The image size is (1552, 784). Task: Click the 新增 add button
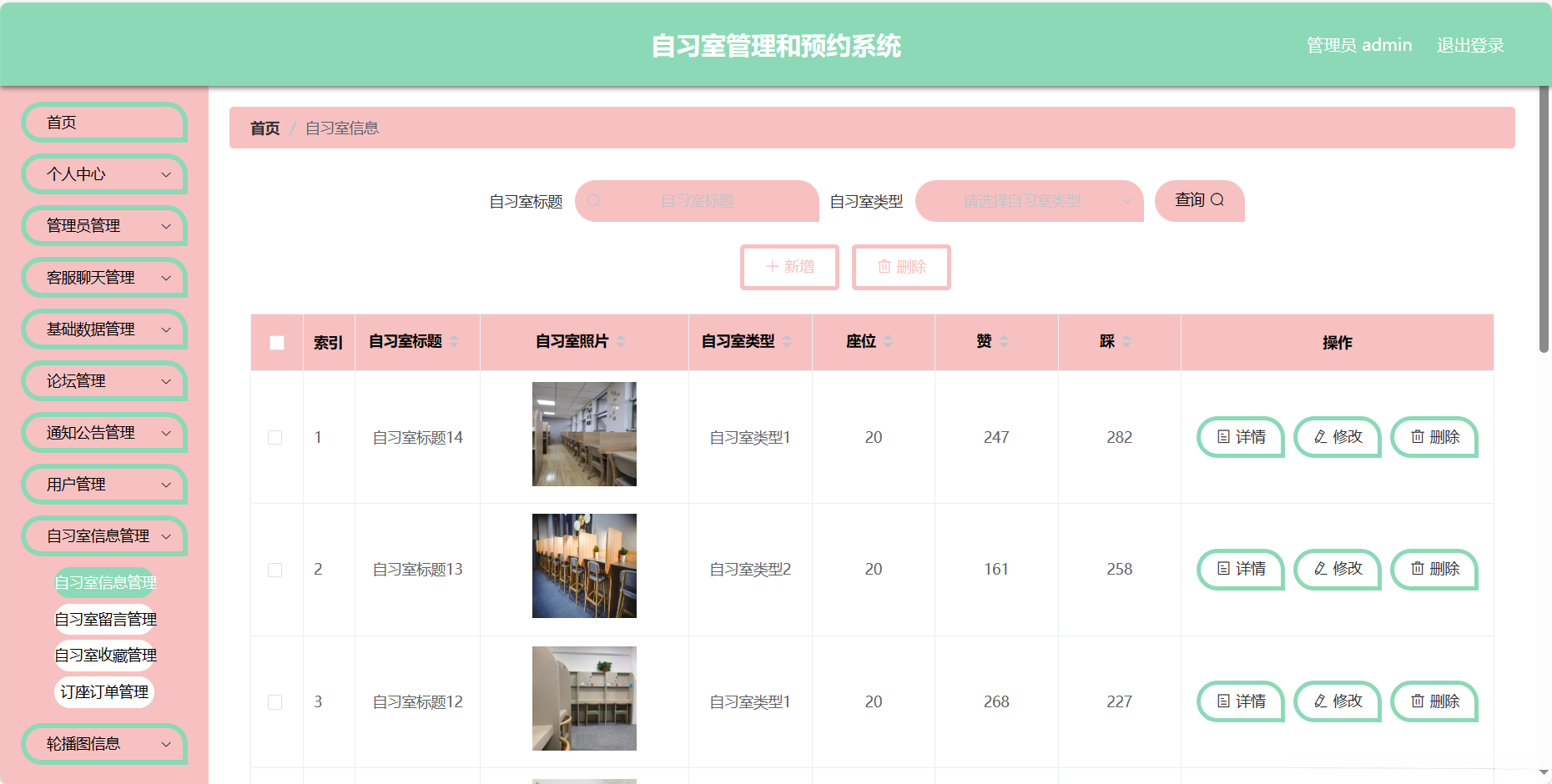(789, 267)
